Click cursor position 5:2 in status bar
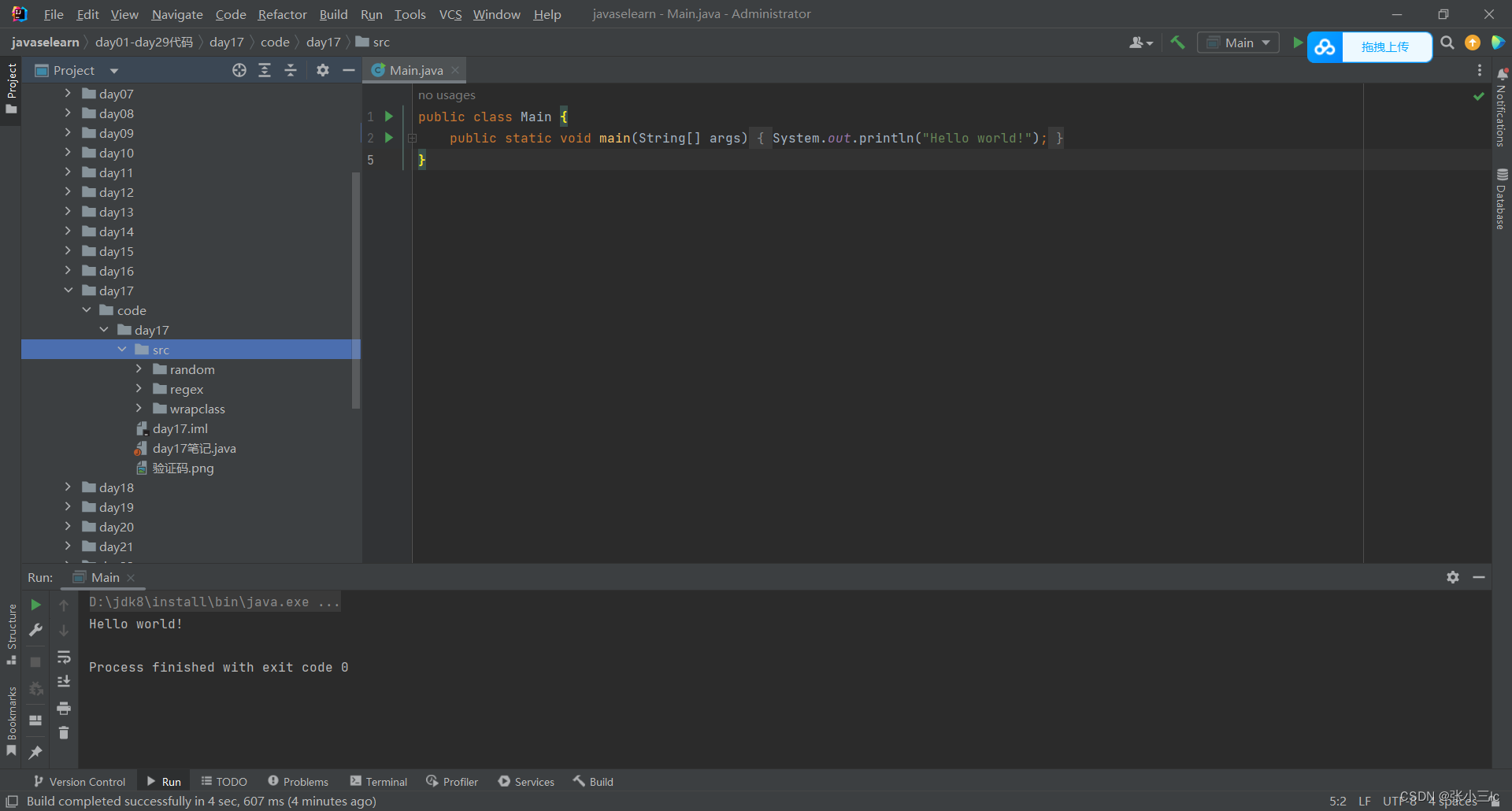This screenshot has height=811, width=1512. (1338, 801)
